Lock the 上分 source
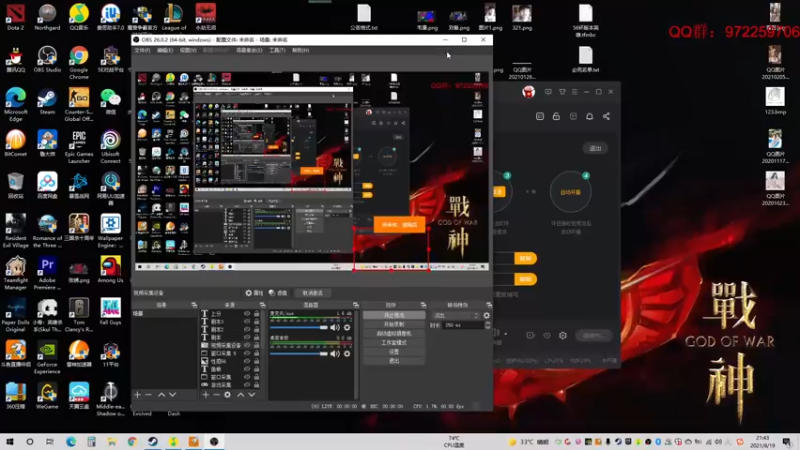Image resolution: width=800 pixels, height=450 pixels. click(x=257, y=313)
